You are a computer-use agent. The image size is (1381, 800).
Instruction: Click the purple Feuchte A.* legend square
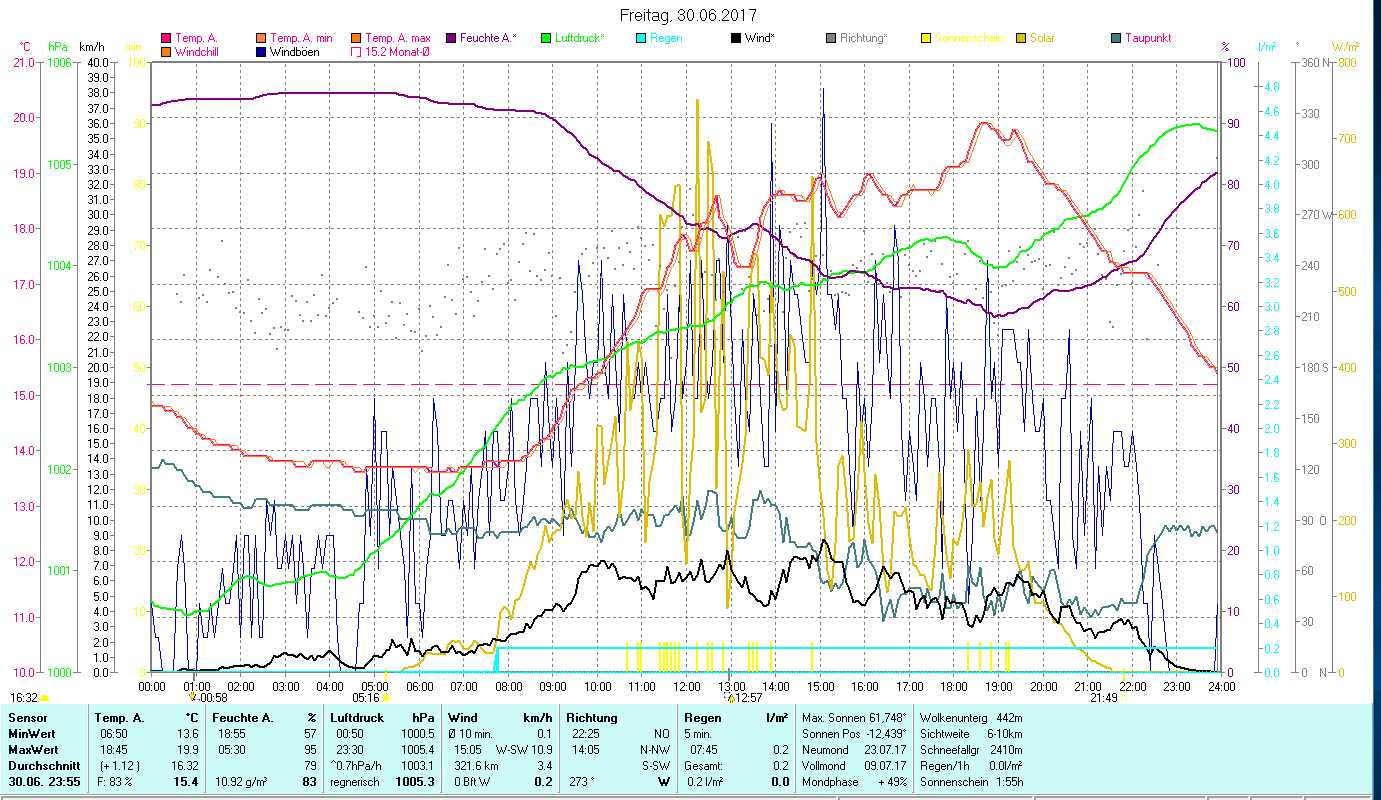[452, 38]
